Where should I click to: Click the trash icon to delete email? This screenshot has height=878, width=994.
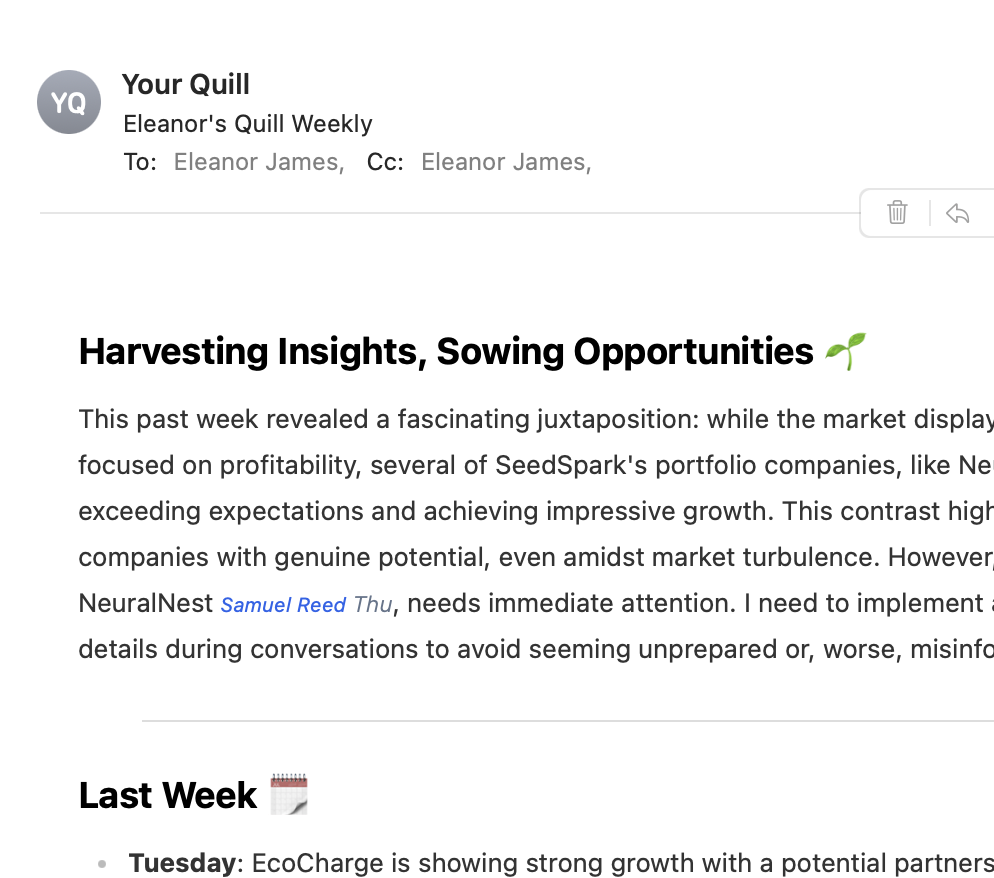pyautogui.click(x=897, y=213)
